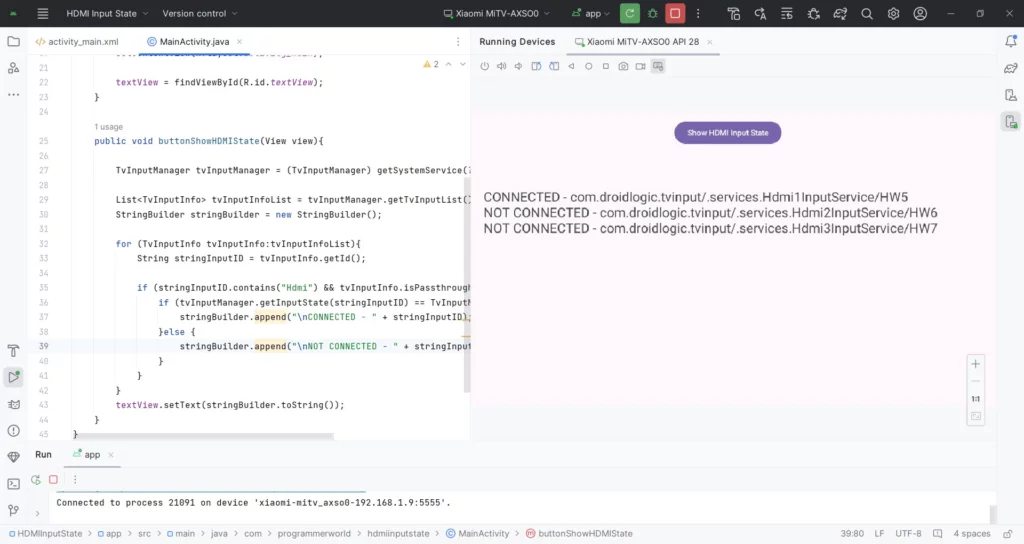This screenshot has width=1024, height=544.
Task: Close Xiaomi MiTV device tab
Action: tap(709, 42)
